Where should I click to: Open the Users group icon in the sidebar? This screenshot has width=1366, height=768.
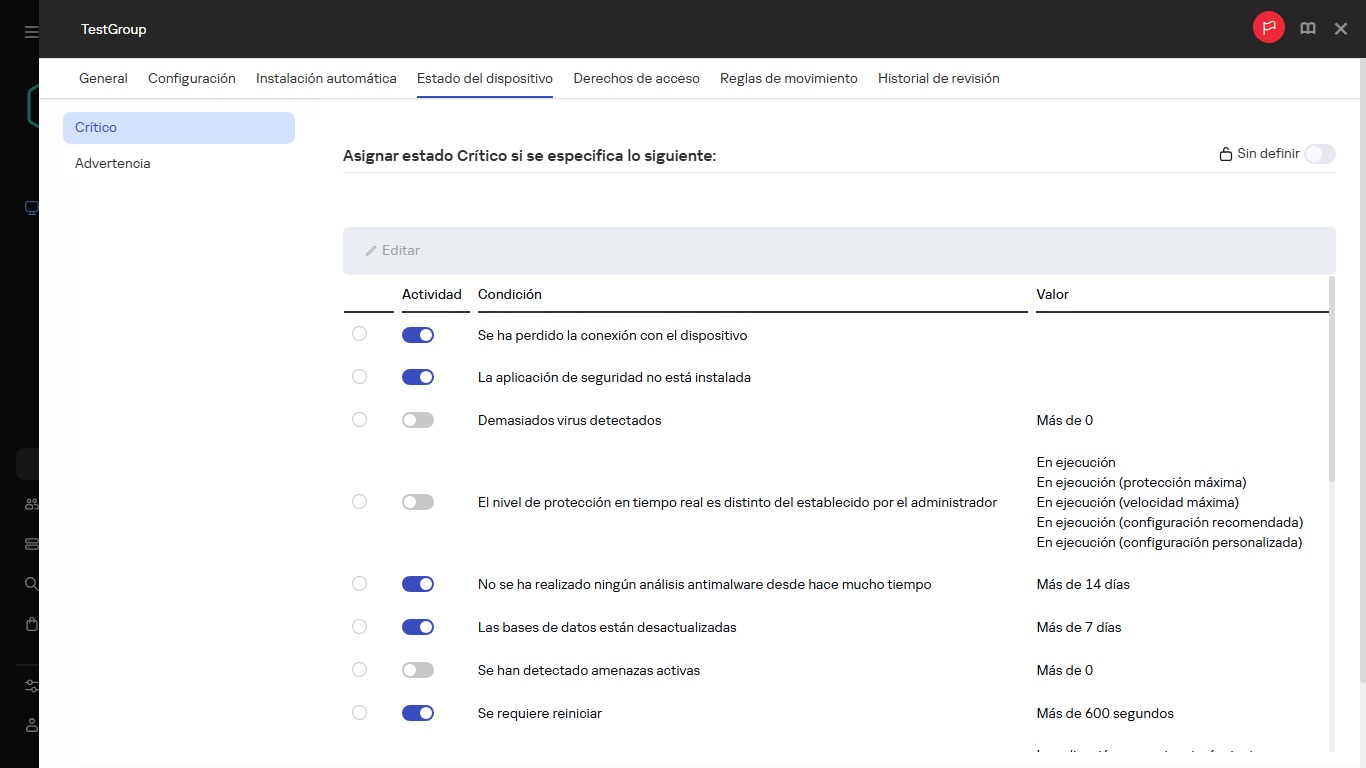[30, 504]
